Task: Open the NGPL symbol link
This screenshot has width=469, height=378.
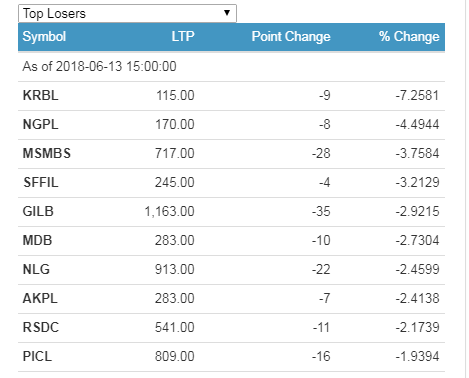Action: tap(40, 125)
